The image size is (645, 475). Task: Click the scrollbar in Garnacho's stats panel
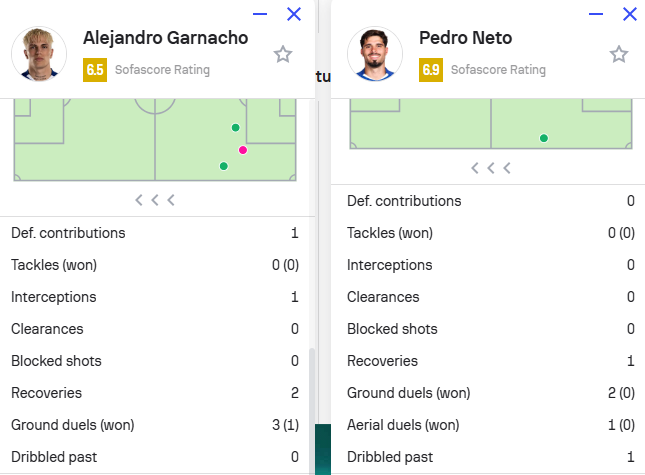pyautogui.click(x=312, y=411)
